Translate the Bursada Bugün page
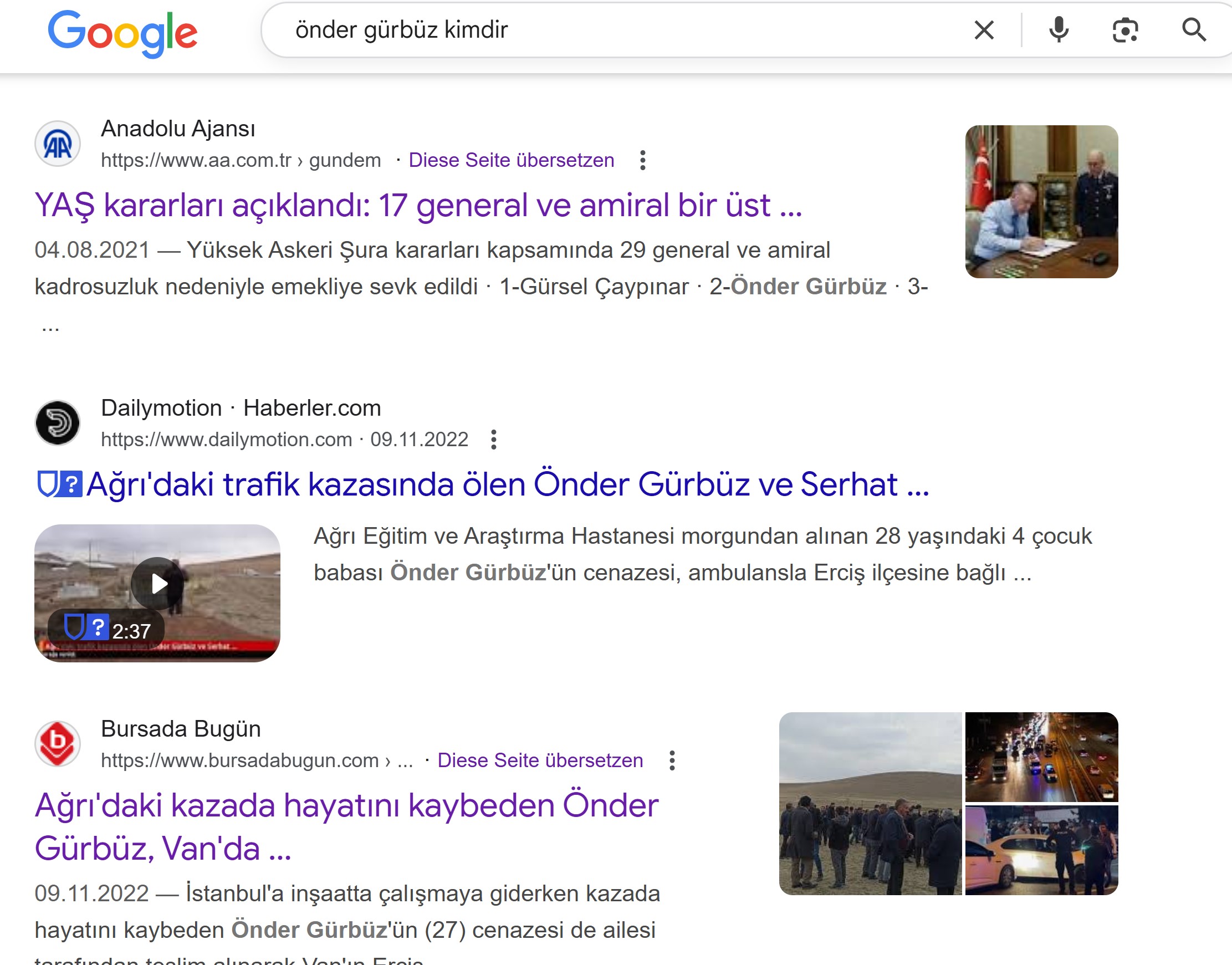Viewport: 1232px width, 965px height. coord(540,760)
